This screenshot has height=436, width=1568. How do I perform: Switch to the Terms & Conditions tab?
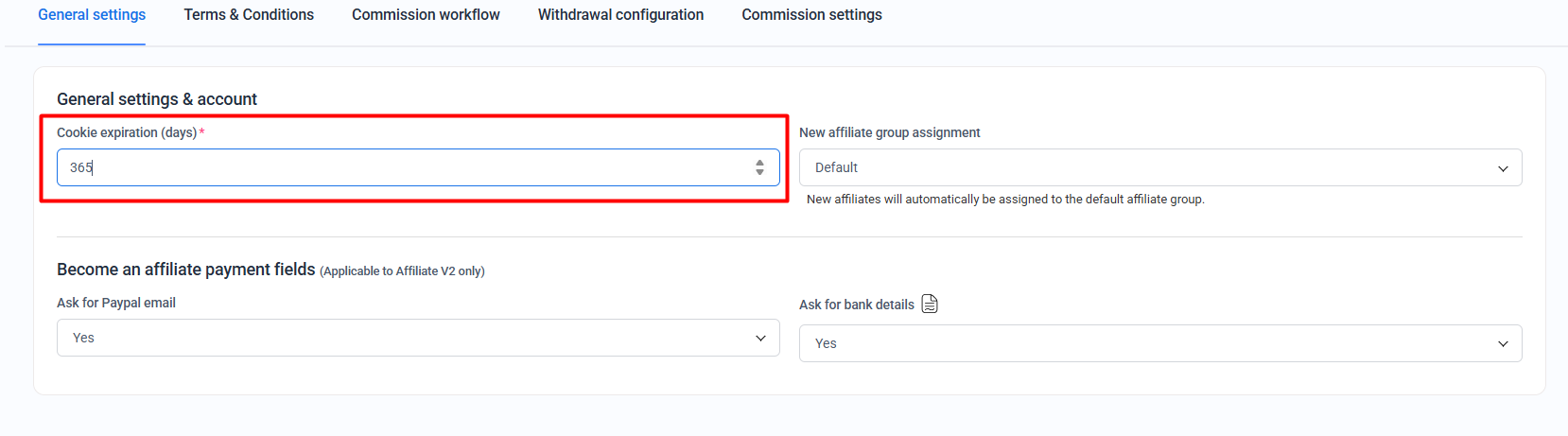point(249,15)
